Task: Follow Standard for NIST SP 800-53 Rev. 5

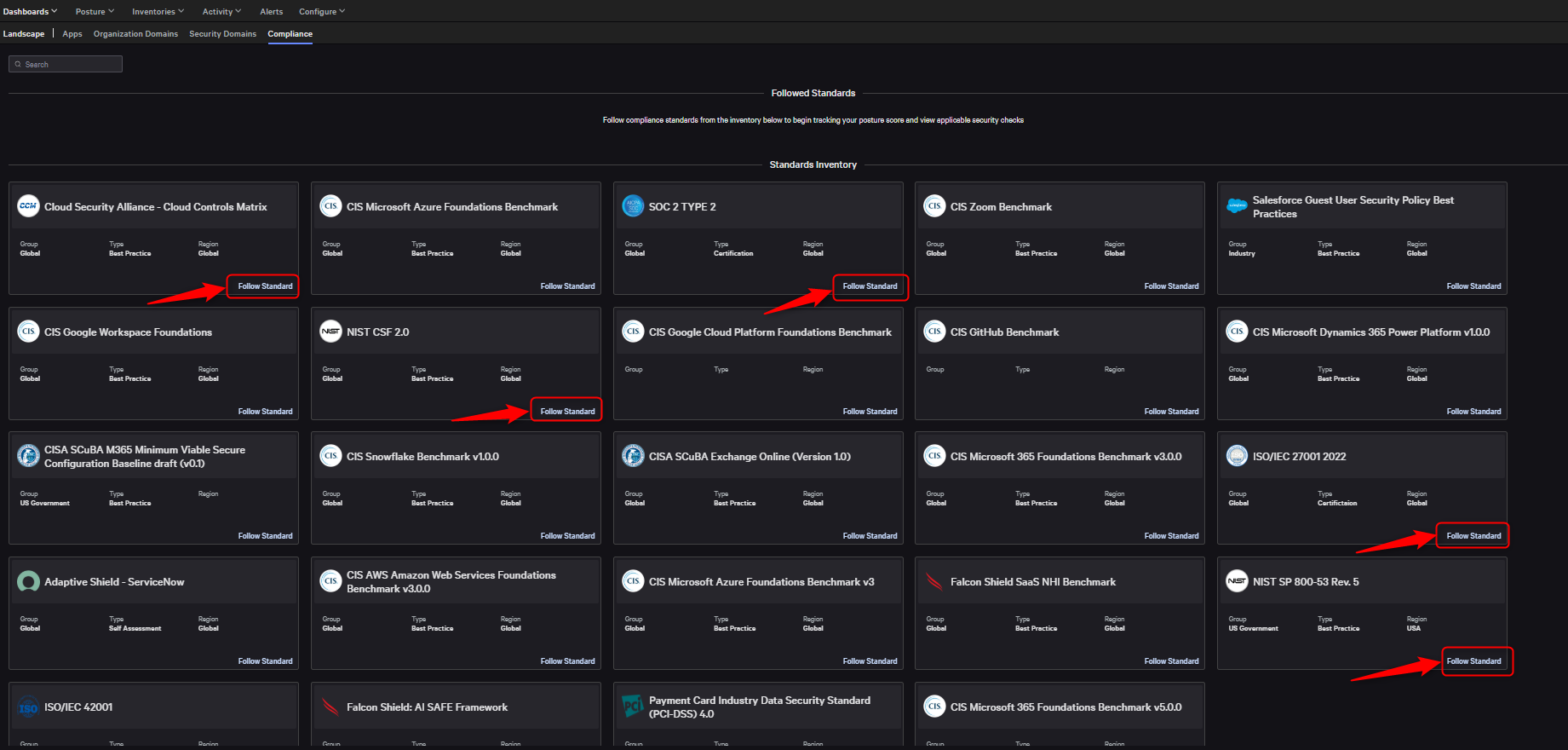Action: point(1473,661)
